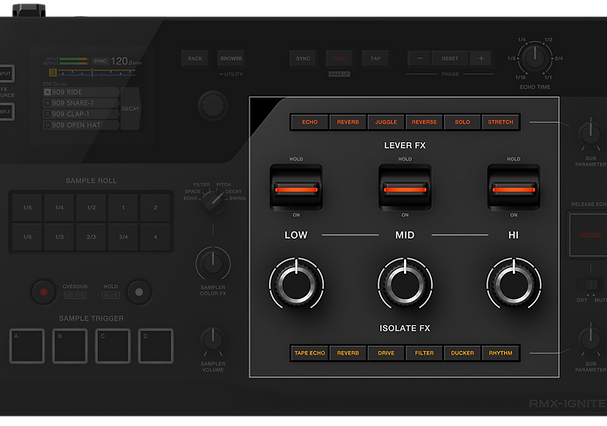Adjust the SAMPLER VOLUME knob
Screen dimensions: 607x426
(x=213, y=340)
